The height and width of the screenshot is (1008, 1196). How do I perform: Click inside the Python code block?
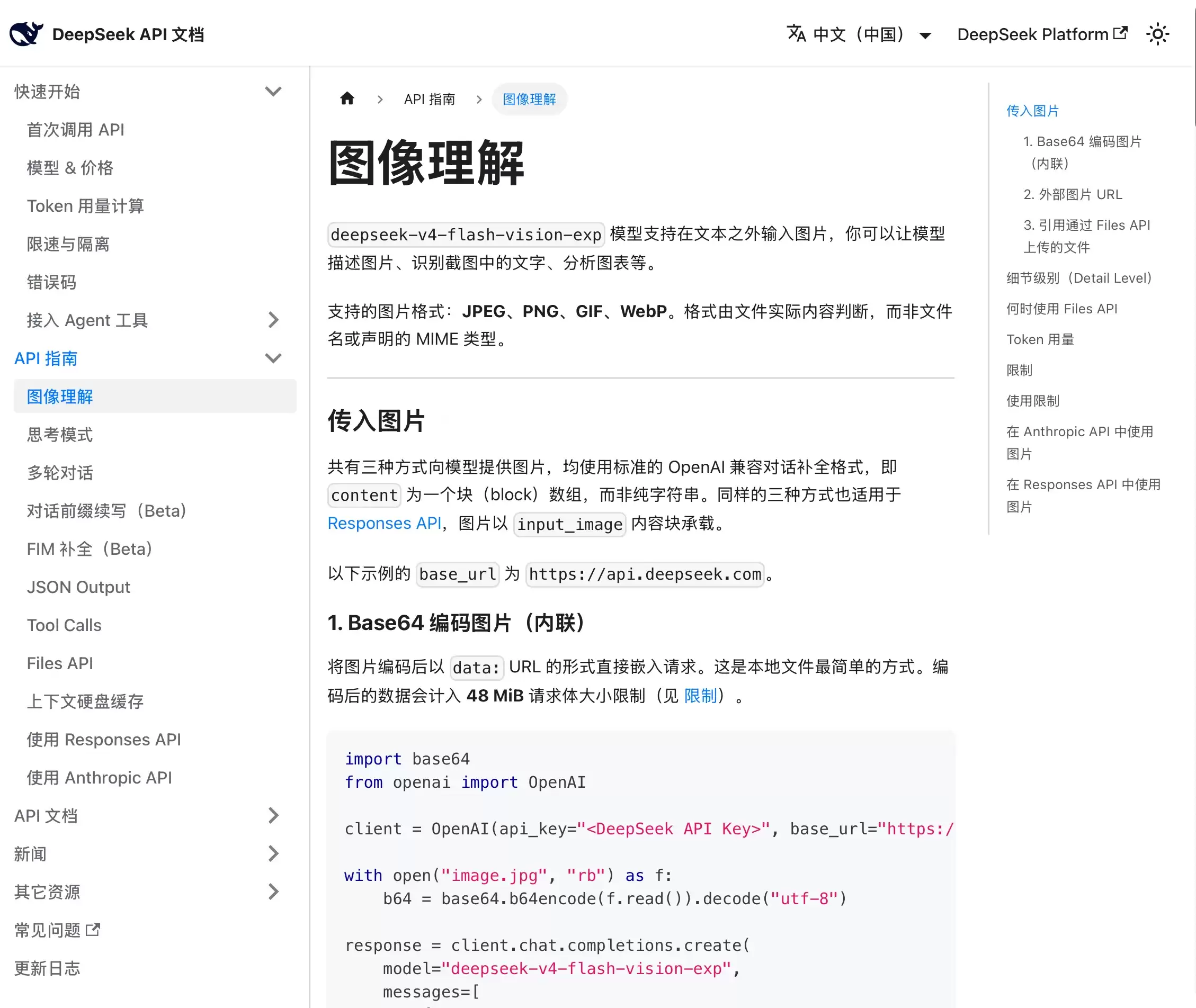coord(640,869)
